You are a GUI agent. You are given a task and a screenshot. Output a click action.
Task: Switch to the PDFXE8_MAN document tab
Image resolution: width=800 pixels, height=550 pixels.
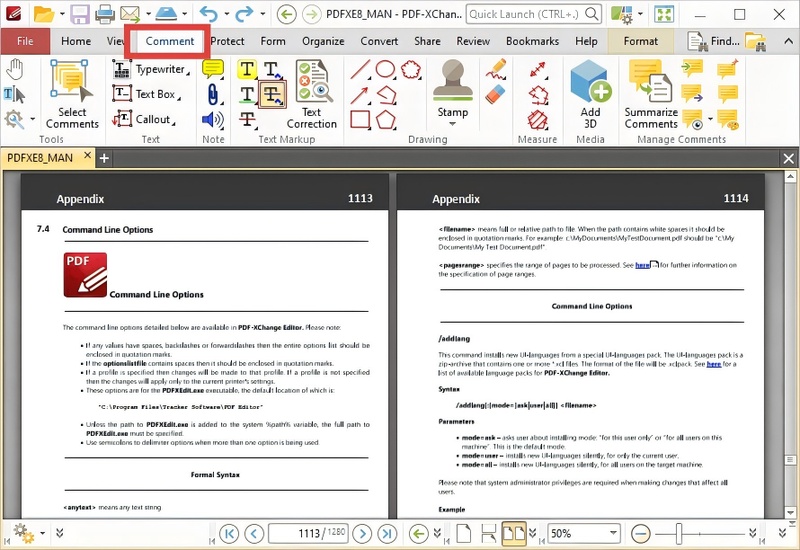pyautogui.click(x=40, y=158)
